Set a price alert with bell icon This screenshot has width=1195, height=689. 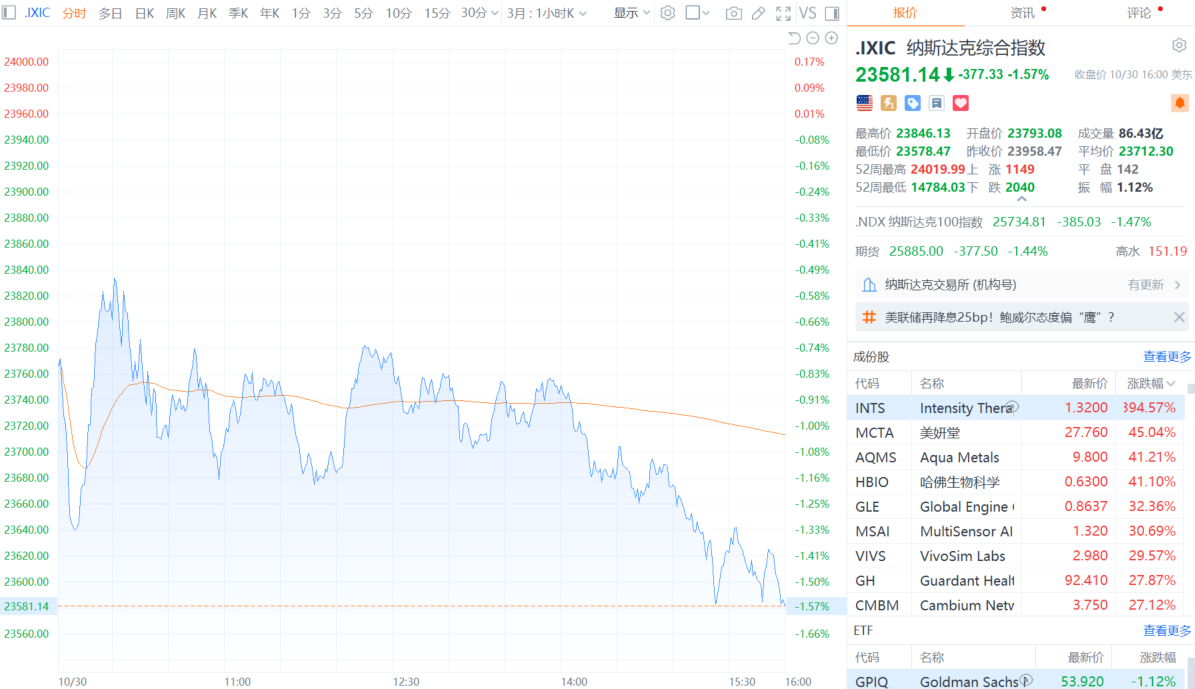click(1180, 103)
